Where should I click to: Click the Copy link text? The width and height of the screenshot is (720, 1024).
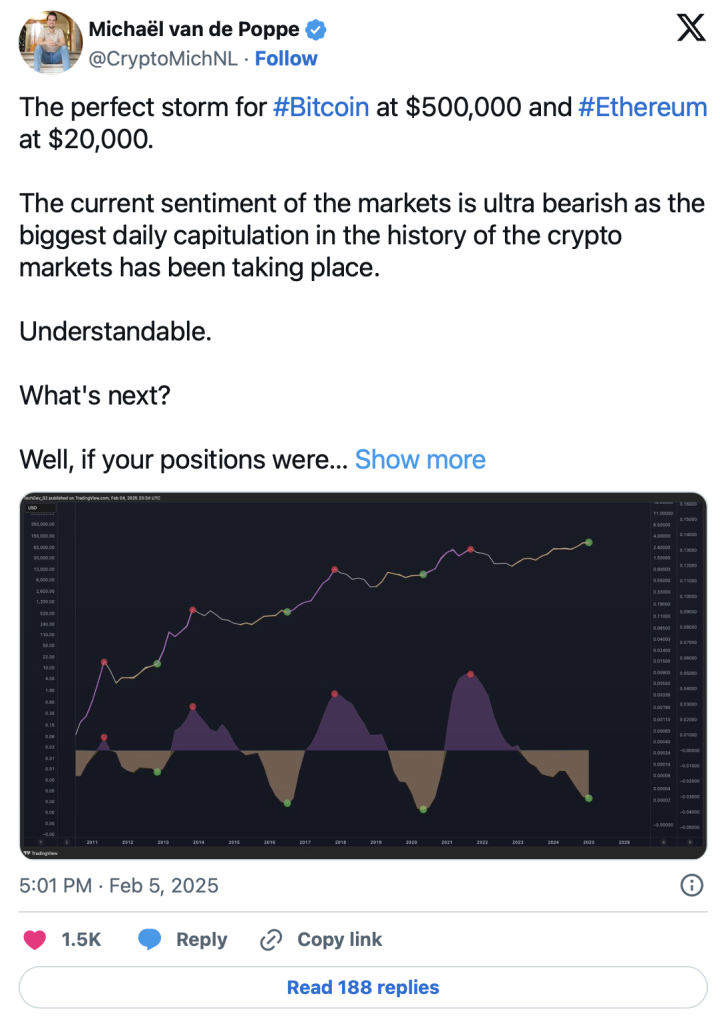pos(339,939)
